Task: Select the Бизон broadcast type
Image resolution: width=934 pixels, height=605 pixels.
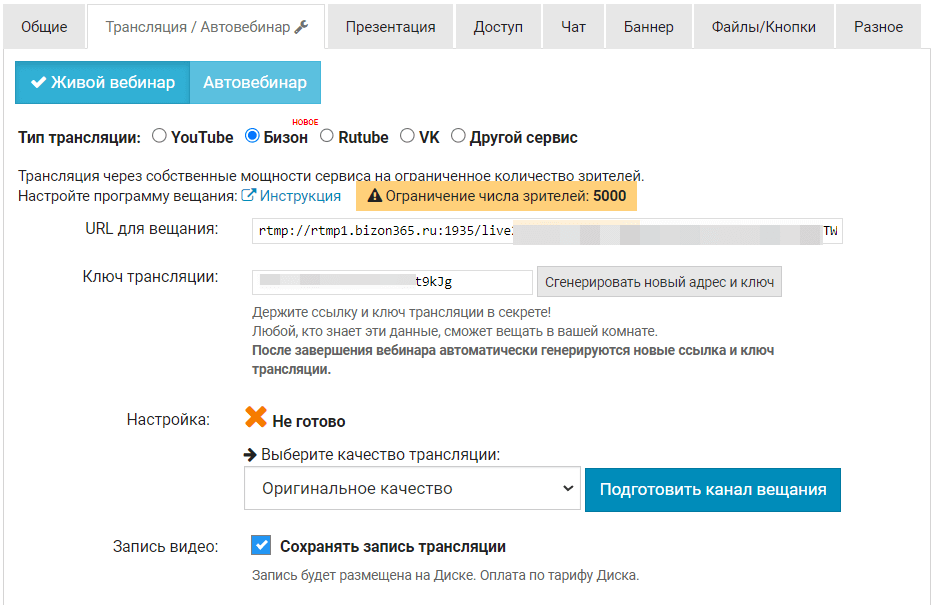Action: pyautogui.click(x=252, y=136)
